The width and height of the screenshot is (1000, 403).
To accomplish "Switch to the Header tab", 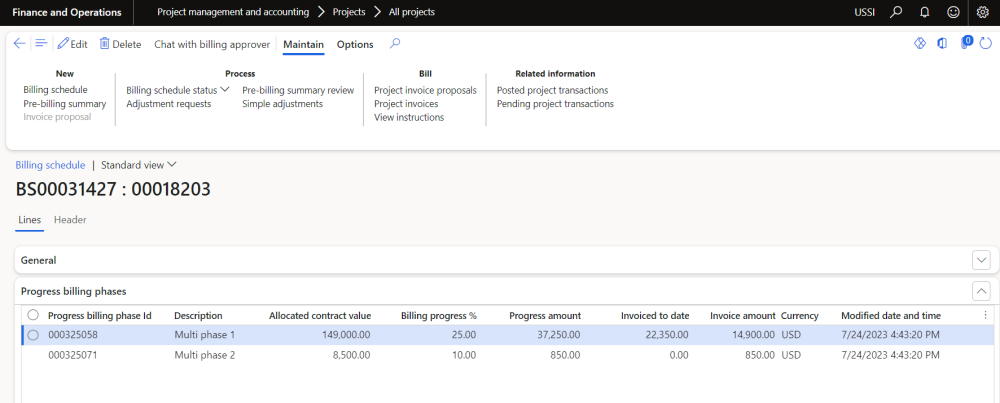I will coord(70,220).
